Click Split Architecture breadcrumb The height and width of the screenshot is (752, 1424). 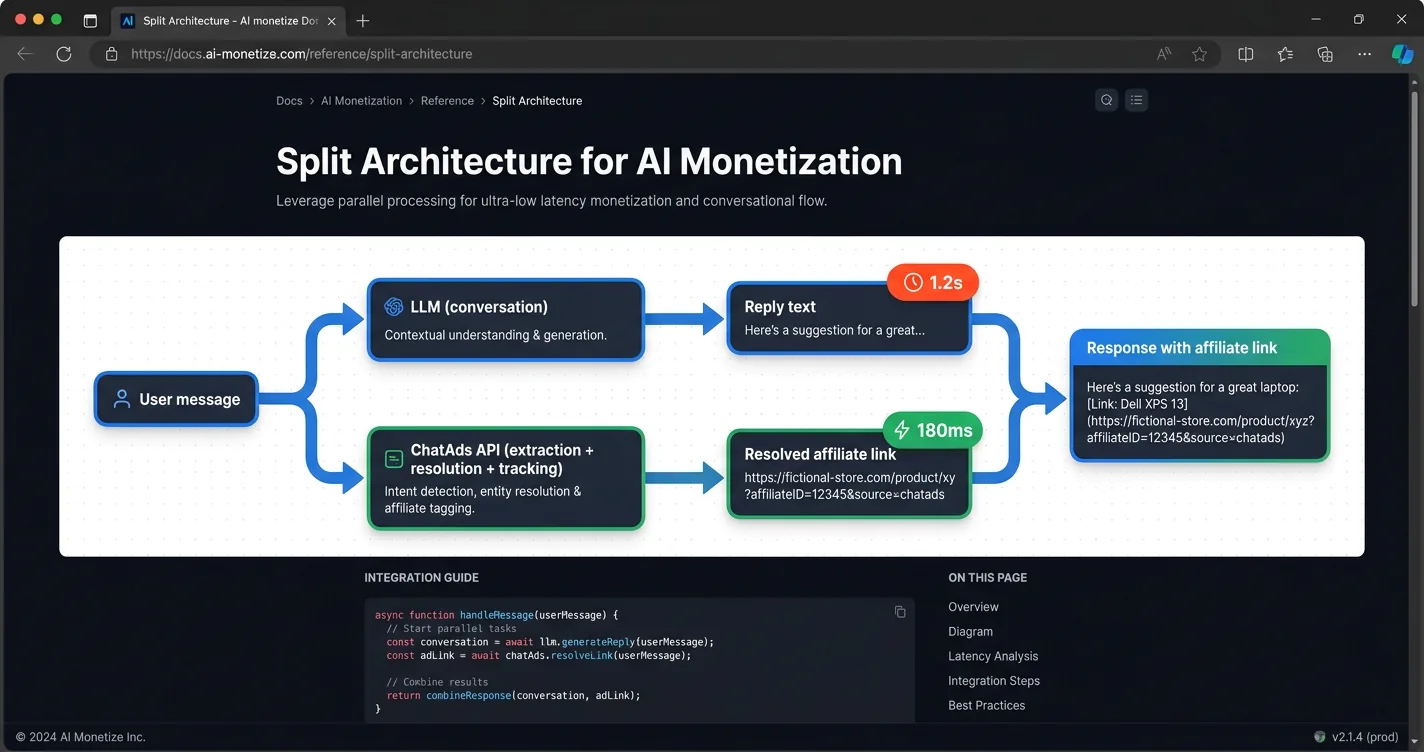537,101
